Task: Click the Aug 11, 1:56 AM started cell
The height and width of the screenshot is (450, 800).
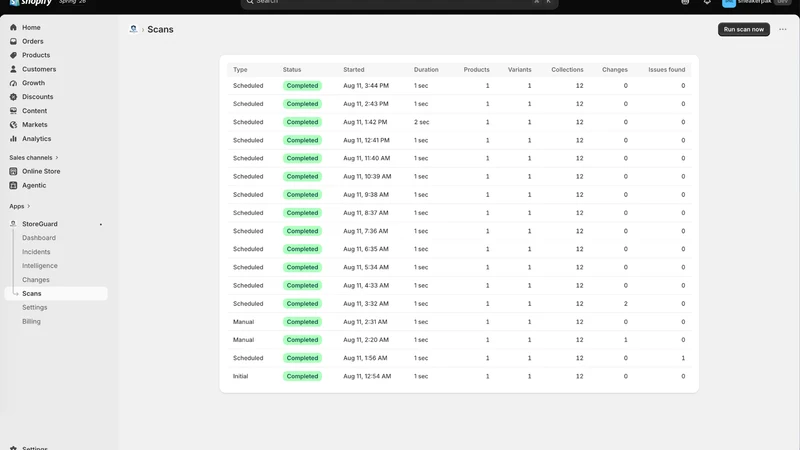Action: [x=366, y=358]
